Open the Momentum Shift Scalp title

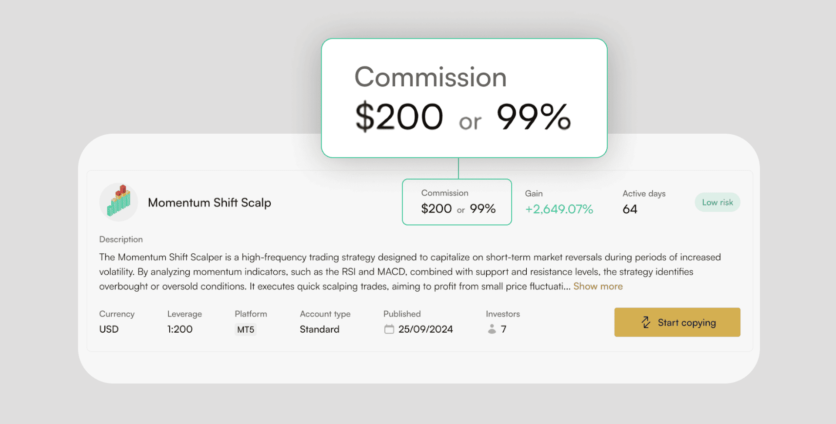click(x=209, y=202)
